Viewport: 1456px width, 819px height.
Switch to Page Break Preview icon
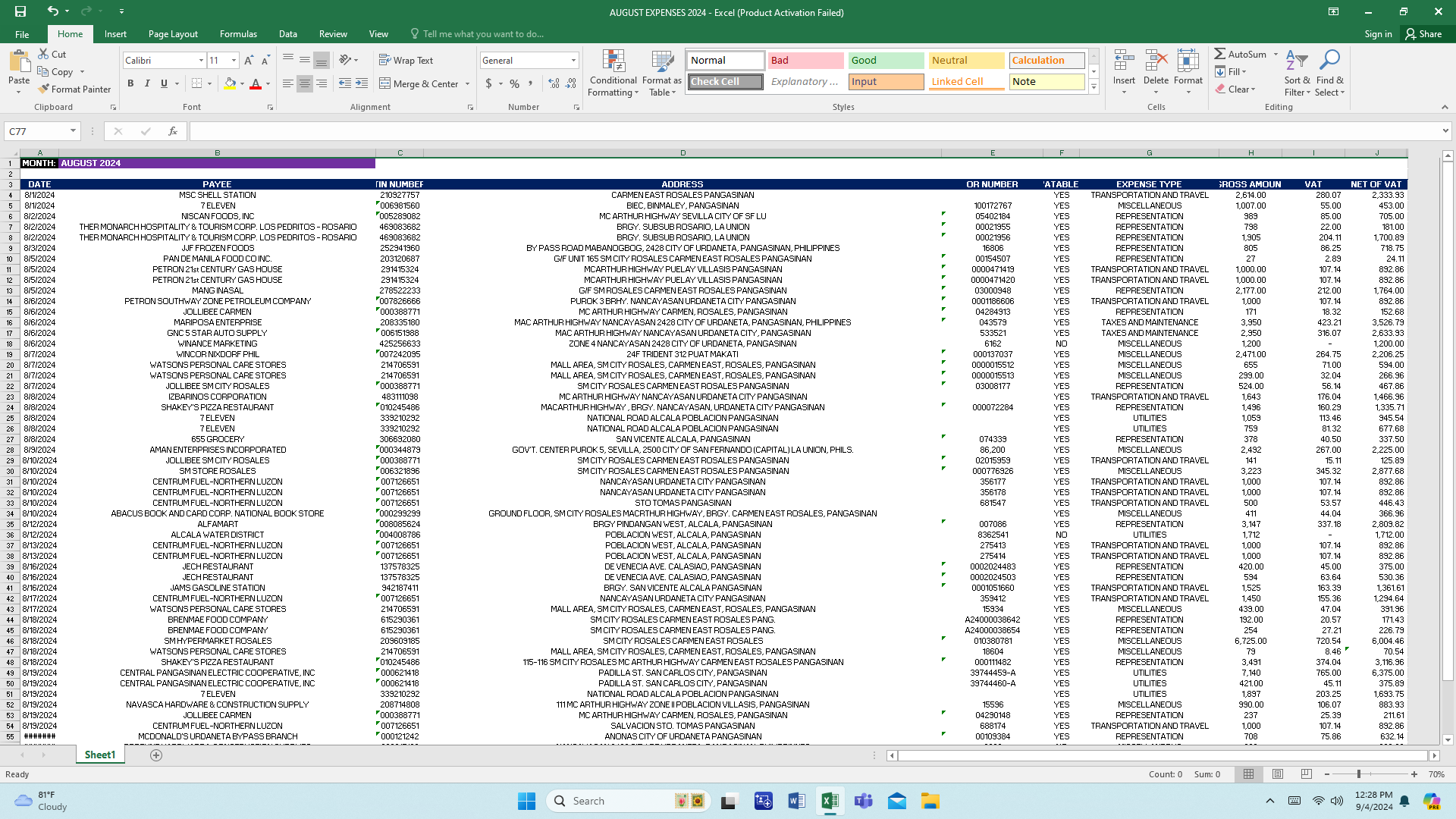click(x=1306, y=774)
